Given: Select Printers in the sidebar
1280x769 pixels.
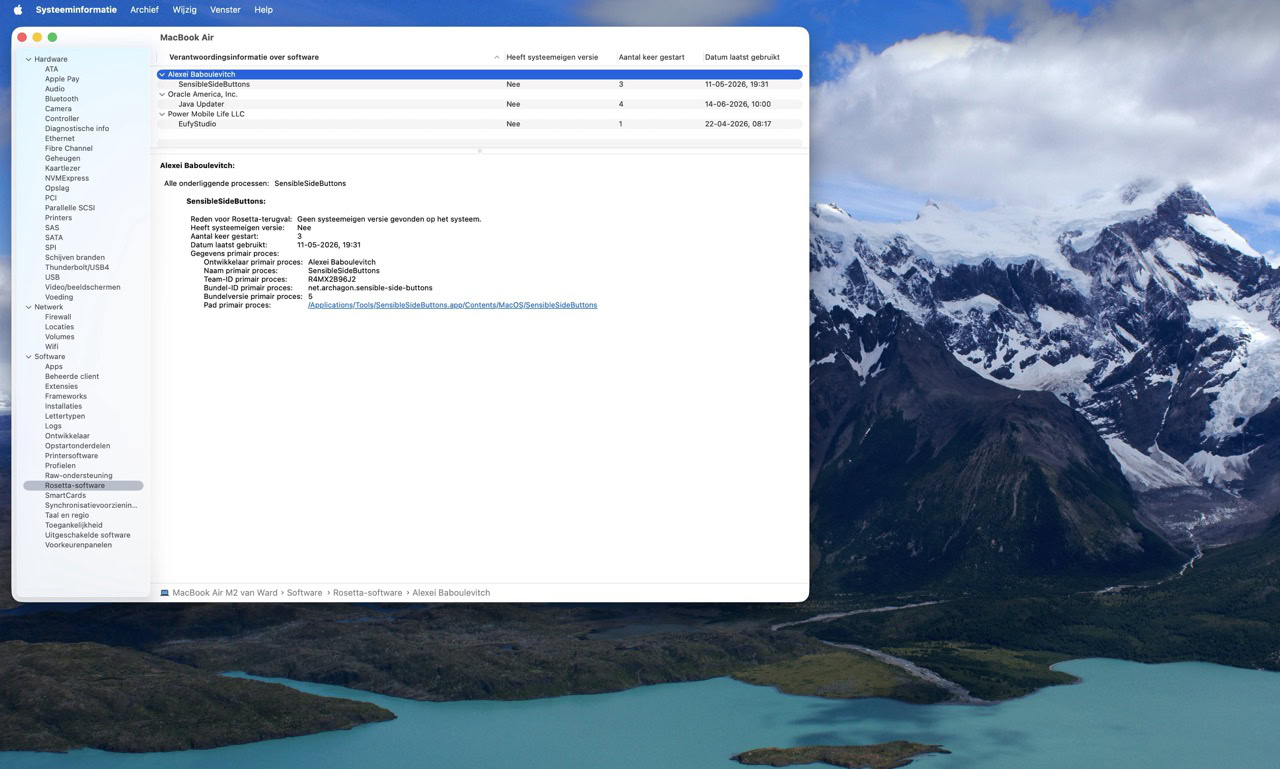Looking at the screenshot, I should point(58,218).
